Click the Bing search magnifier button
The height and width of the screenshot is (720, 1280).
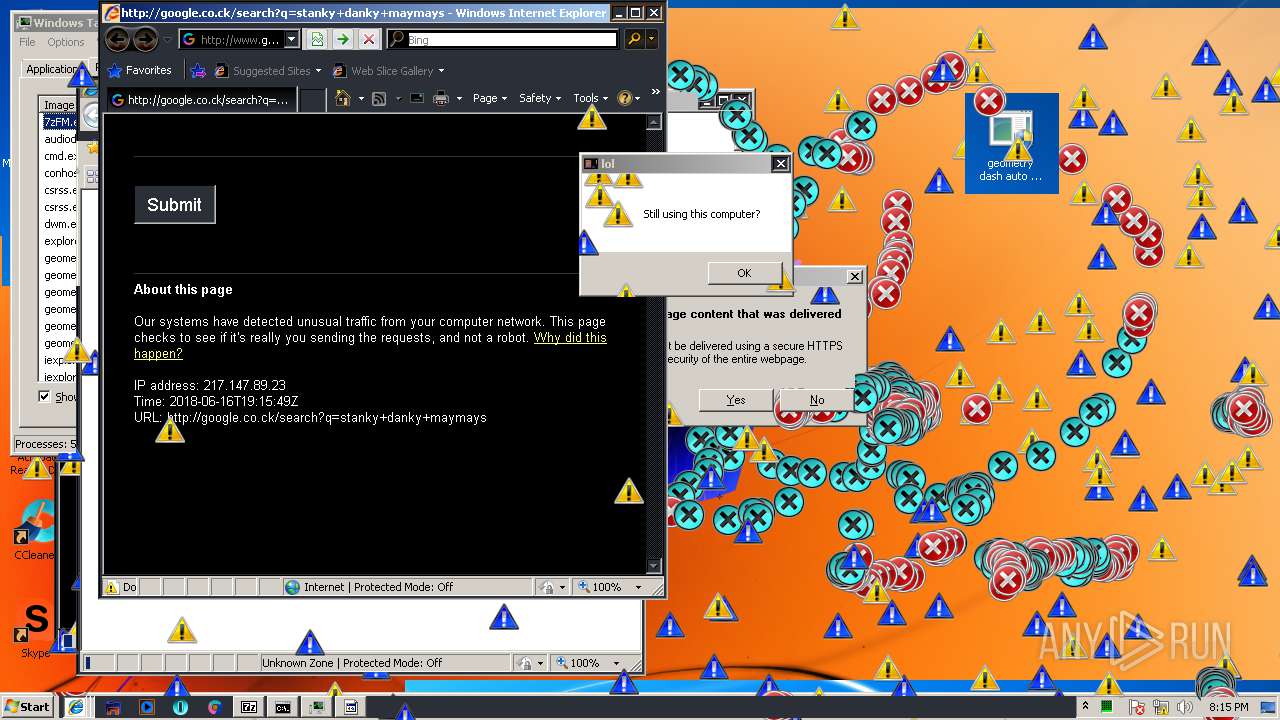pyautogui.click(x=633, y=39)
